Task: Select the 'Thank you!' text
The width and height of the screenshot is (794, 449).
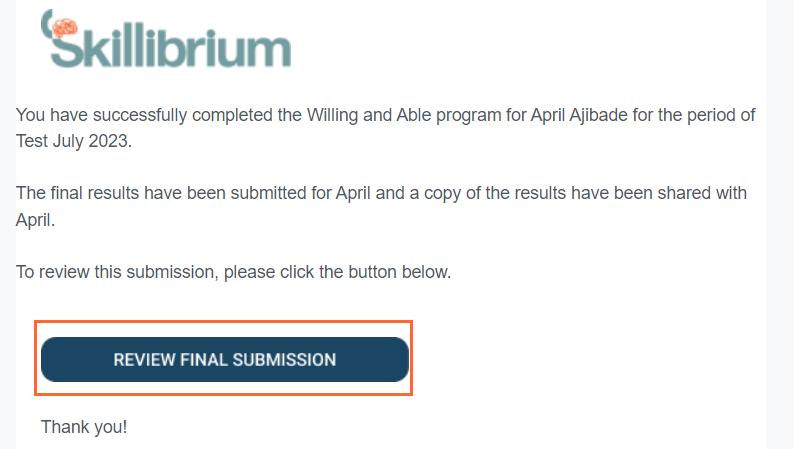Action: [84, 427]
